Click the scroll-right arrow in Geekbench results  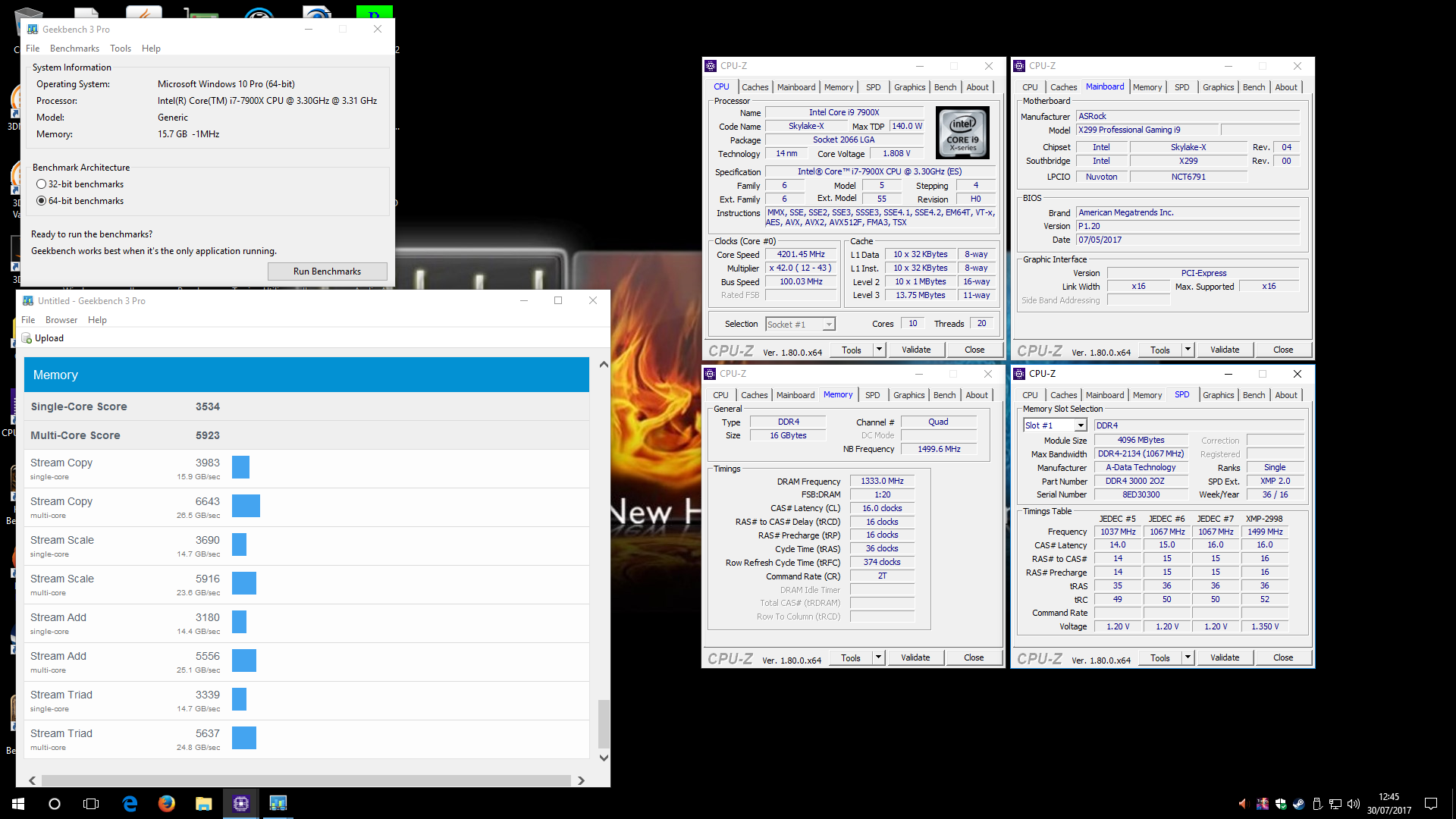(x=581, y=780)
